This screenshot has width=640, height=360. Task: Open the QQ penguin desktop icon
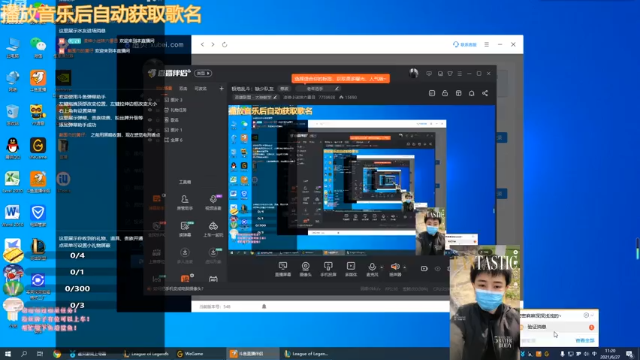[13, 149]
